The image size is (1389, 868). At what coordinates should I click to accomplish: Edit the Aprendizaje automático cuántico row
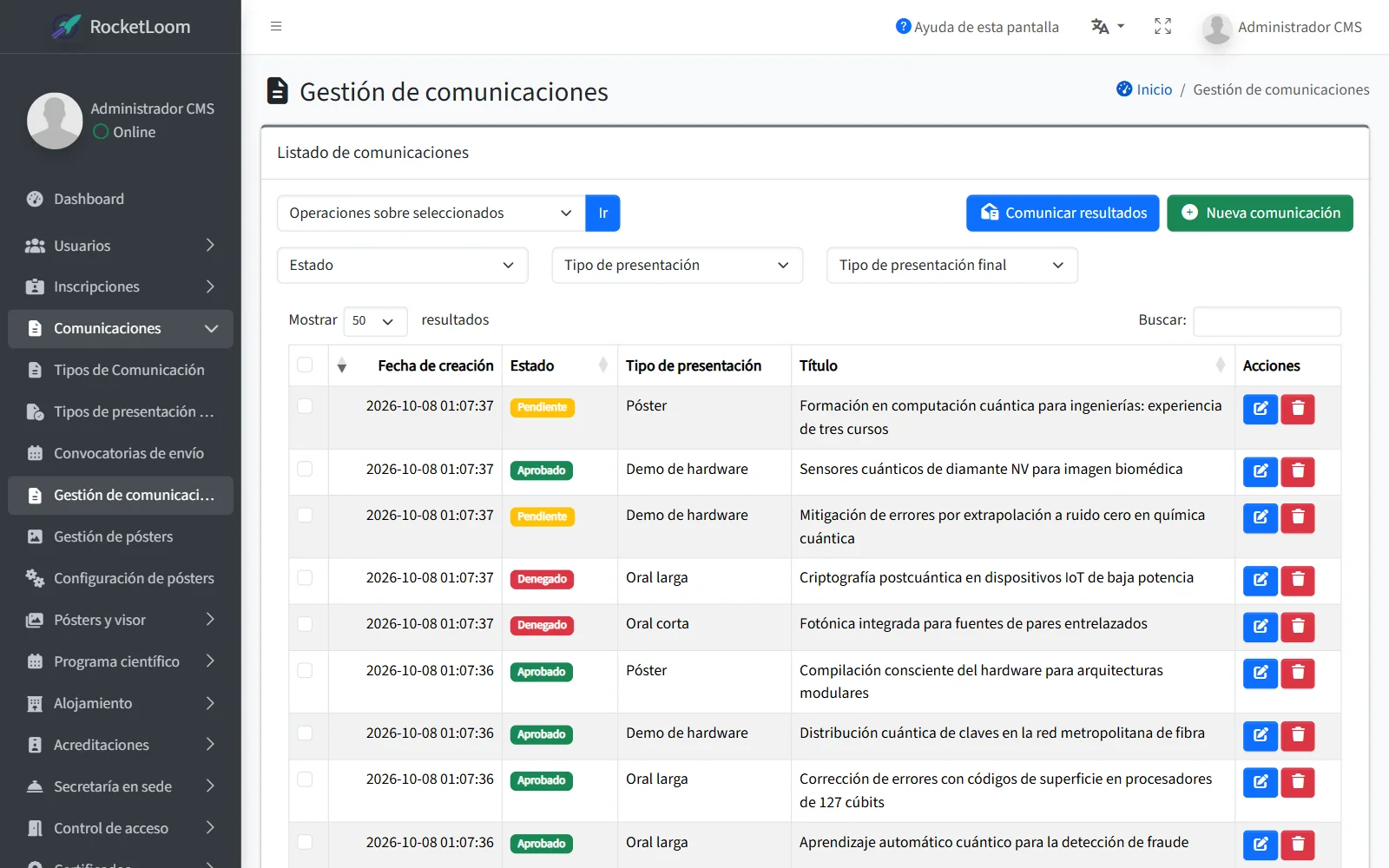pos(1261,845)
